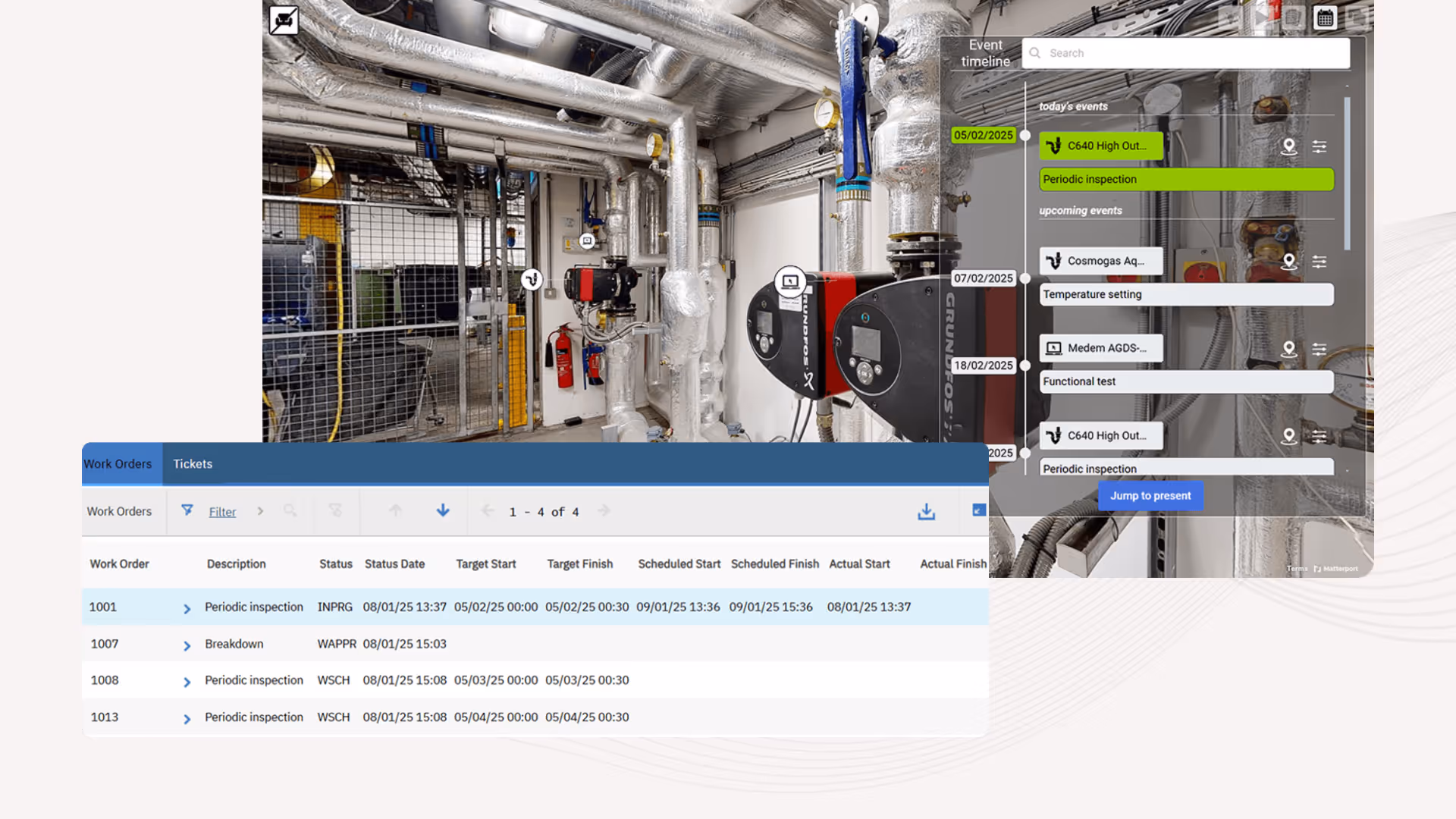Switch to the Tickets tab

click(193, 464)
